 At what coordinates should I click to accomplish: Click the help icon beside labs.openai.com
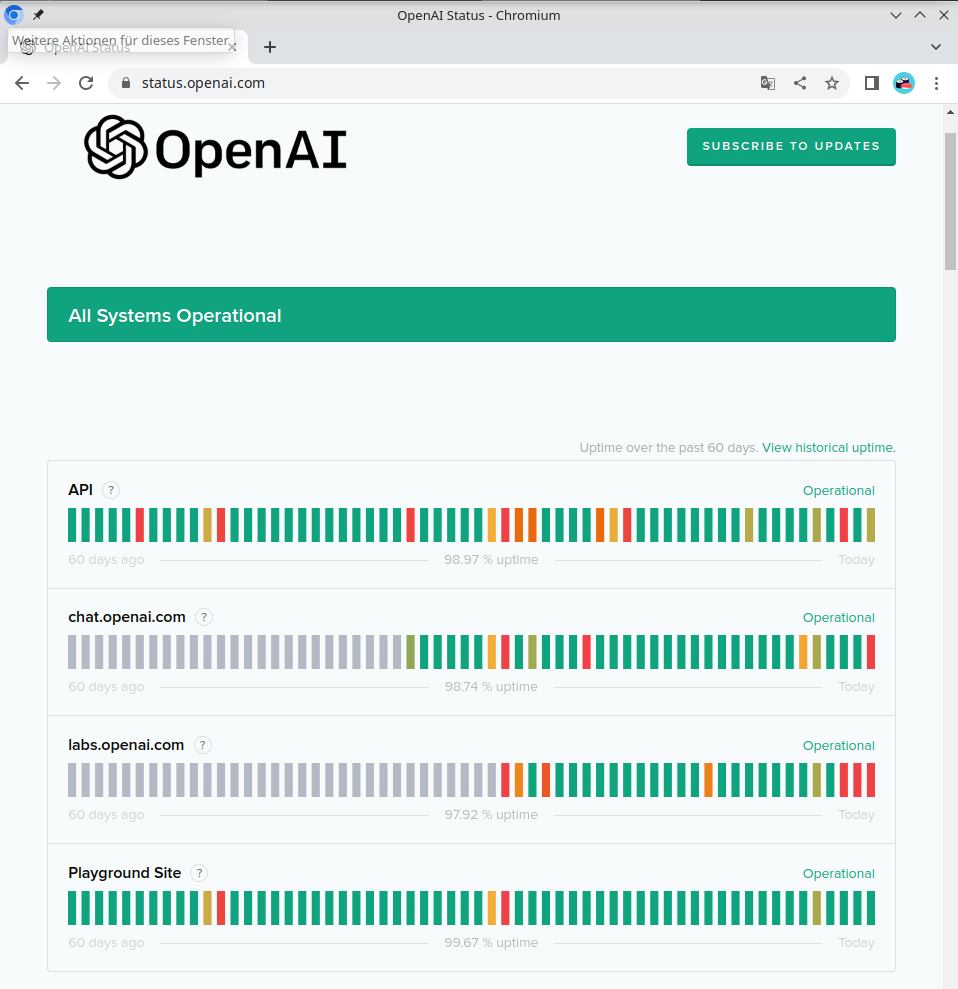pyautogui.click(x=203, y=745)
